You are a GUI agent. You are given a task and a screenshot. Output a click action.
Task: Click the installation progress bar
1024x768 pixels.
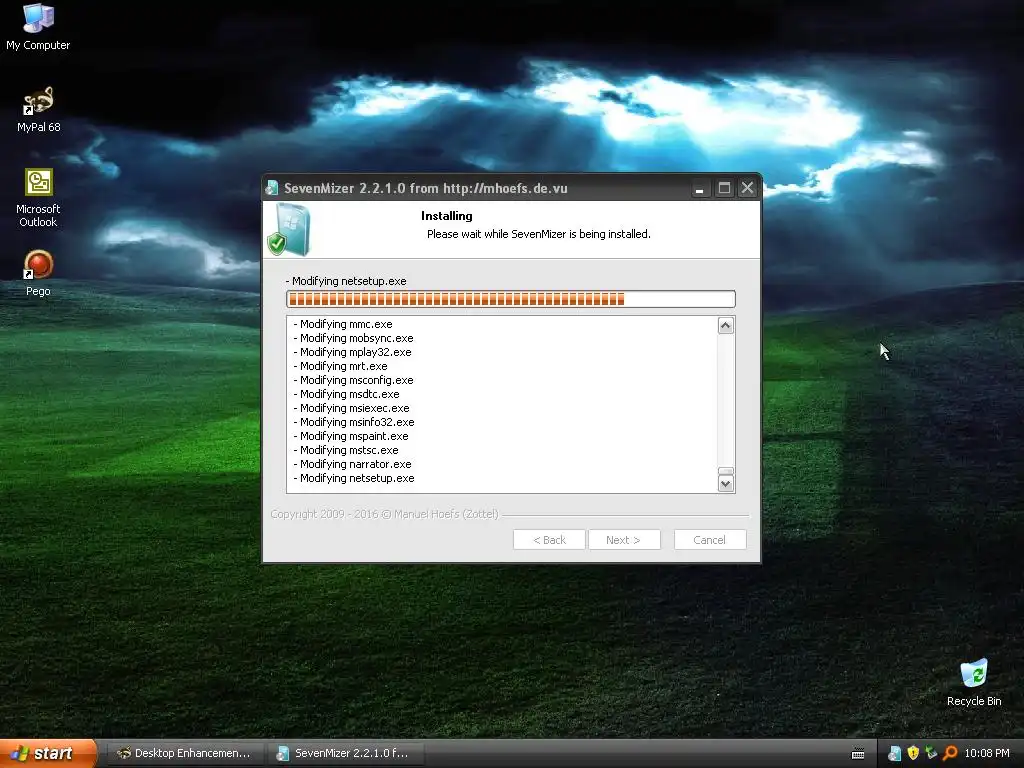[x=511, y=299]
